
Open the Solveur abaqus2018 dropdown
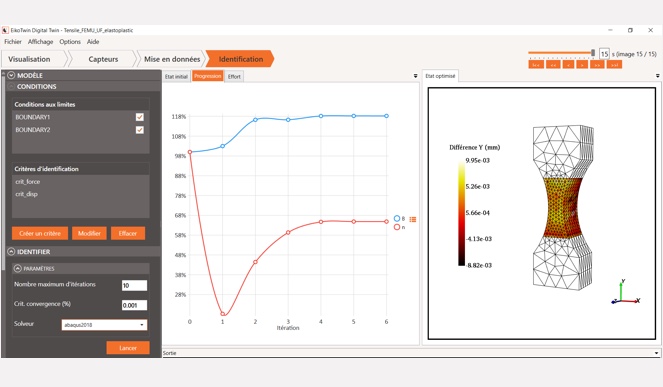coord(104,325)
